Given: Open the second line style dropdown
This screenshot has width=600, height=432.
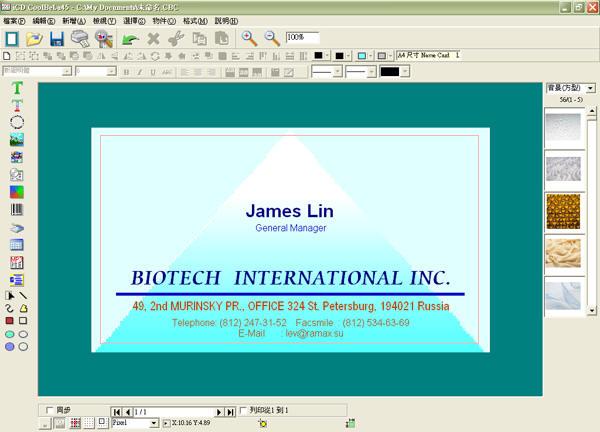Looking at the screenshot, I should pos(371,72).
